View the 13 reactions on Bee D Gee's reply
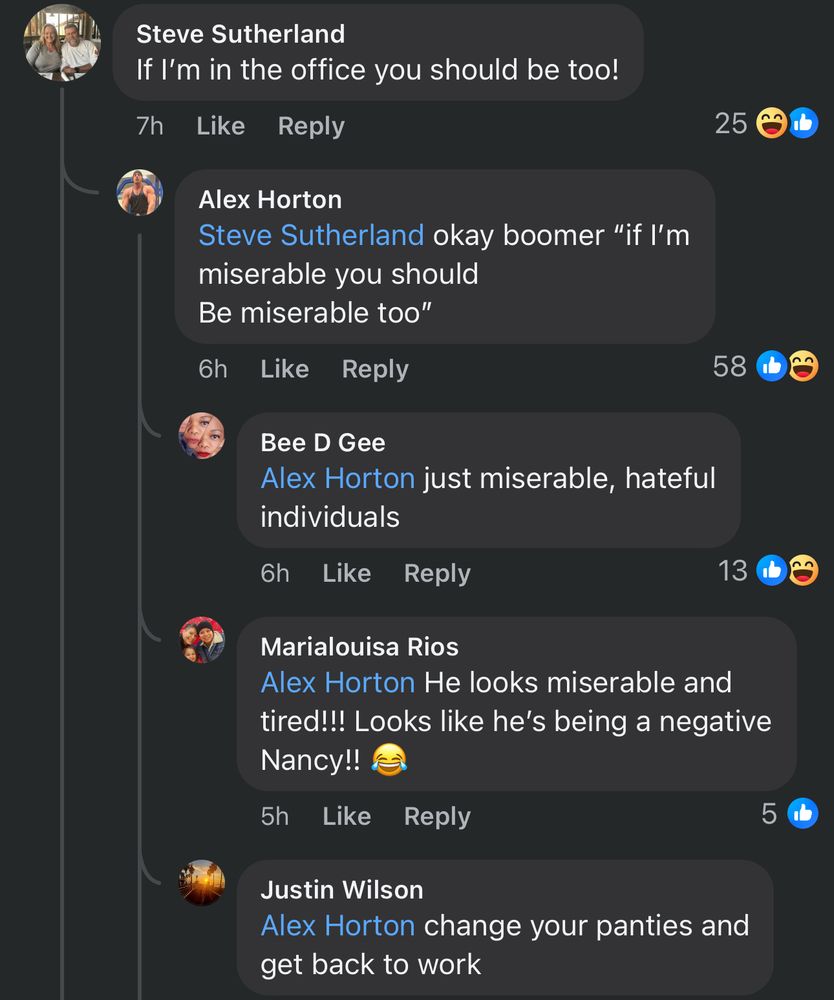834x1000 pixels. click(768, 570)
